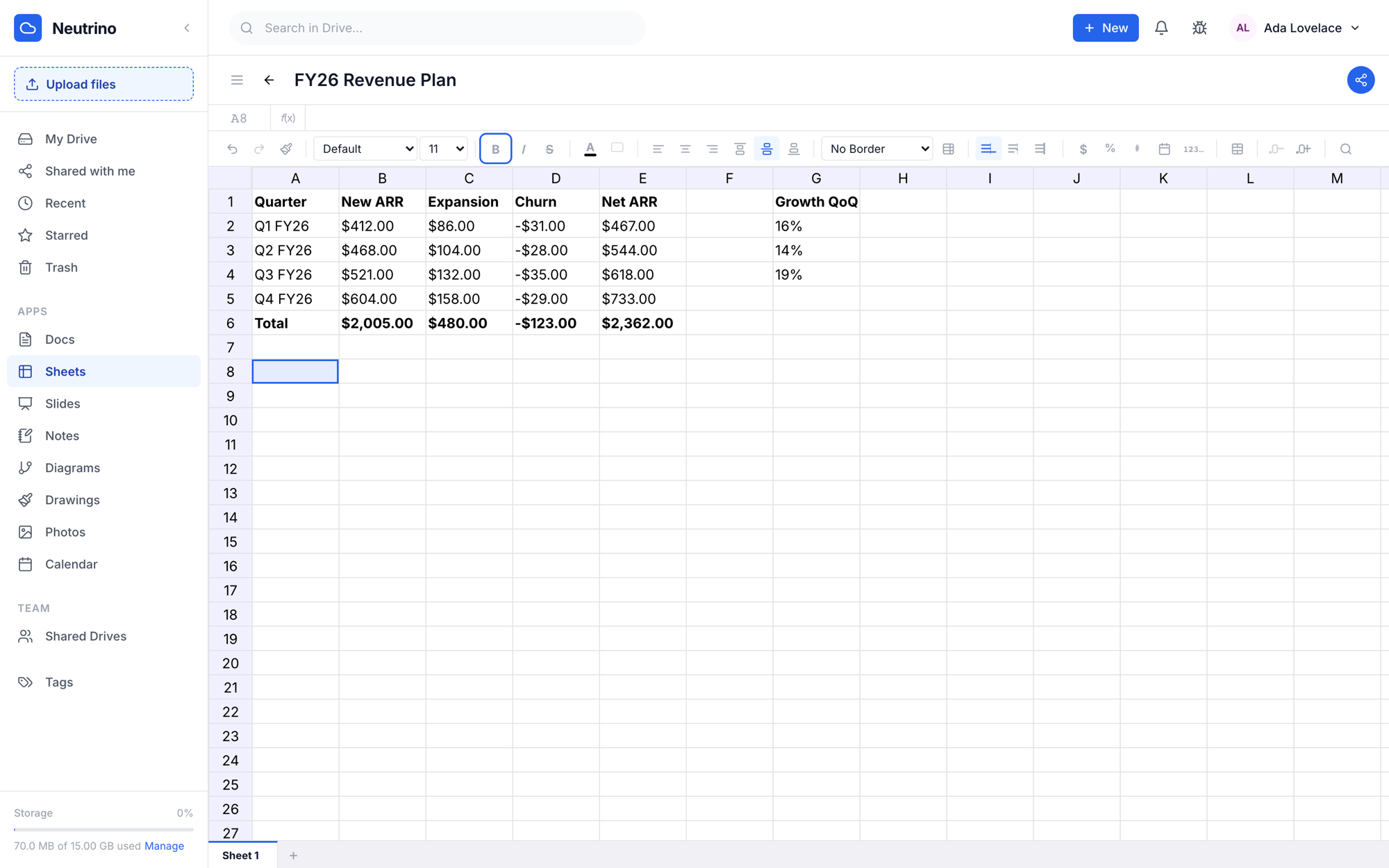Screen dimensions: 1389x868
Task: Open the No Border style dropdown
Action: 877,149
